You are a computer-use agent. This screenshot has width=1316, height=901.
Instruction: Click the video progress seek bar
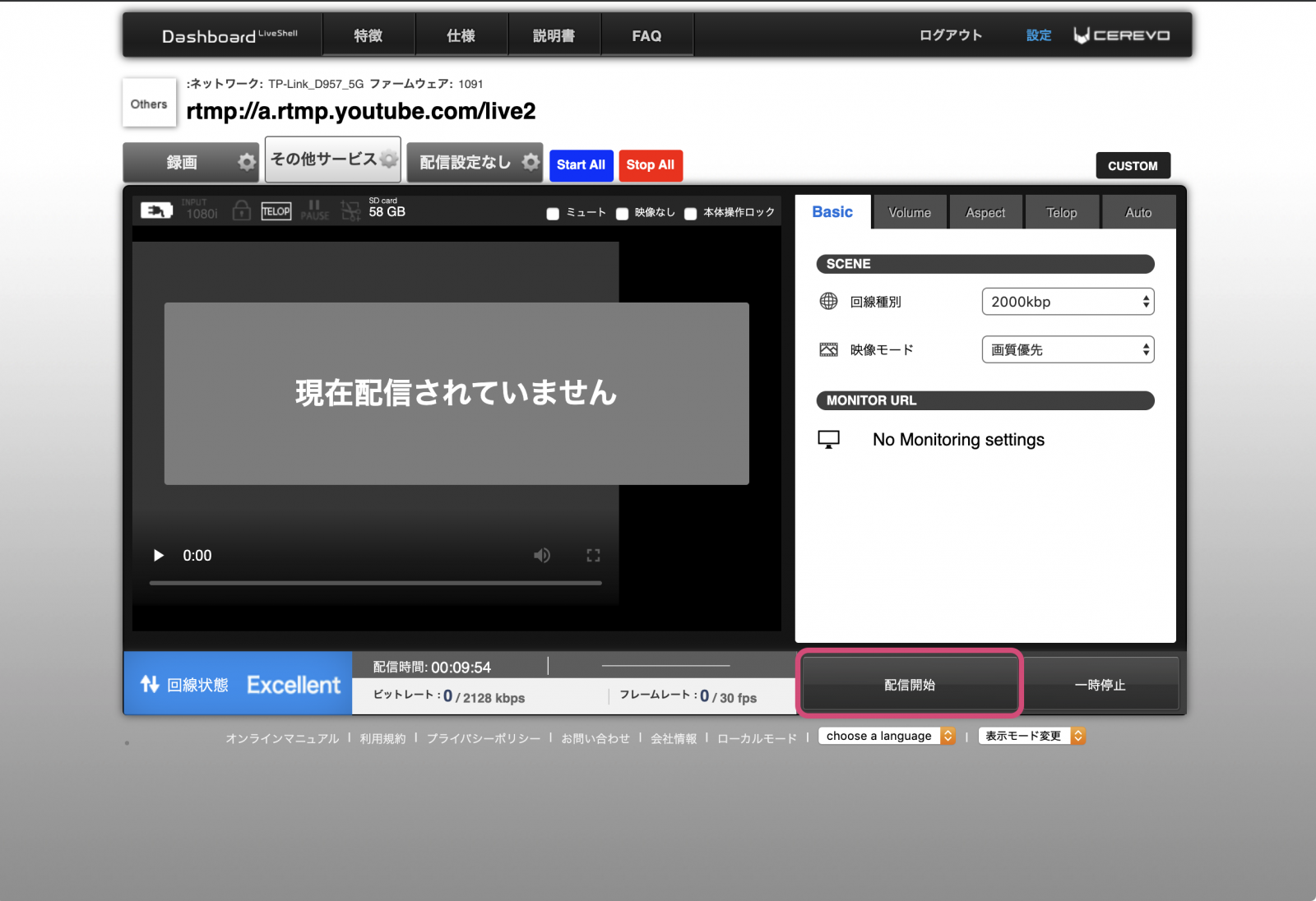[x=375, y=583]
